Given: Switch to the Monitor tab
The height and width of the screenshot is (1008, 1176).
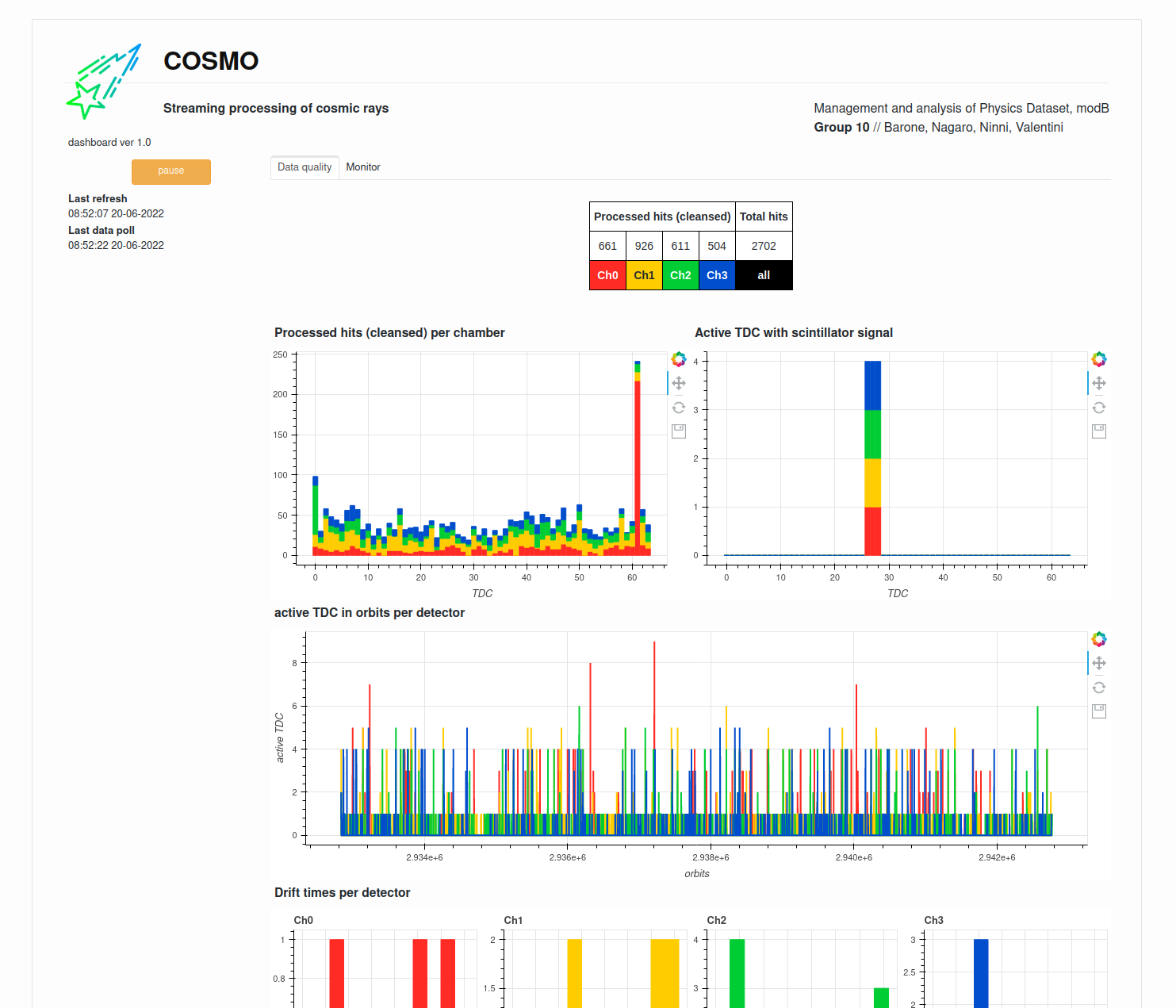Looking at the screenshot, I should [363, 167].
